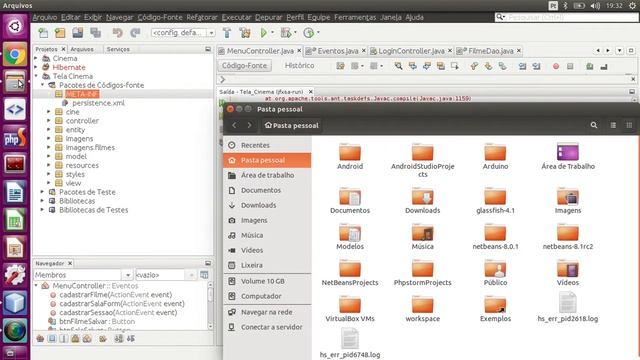Click the Save All icon in toolbar

click(96, 33)
